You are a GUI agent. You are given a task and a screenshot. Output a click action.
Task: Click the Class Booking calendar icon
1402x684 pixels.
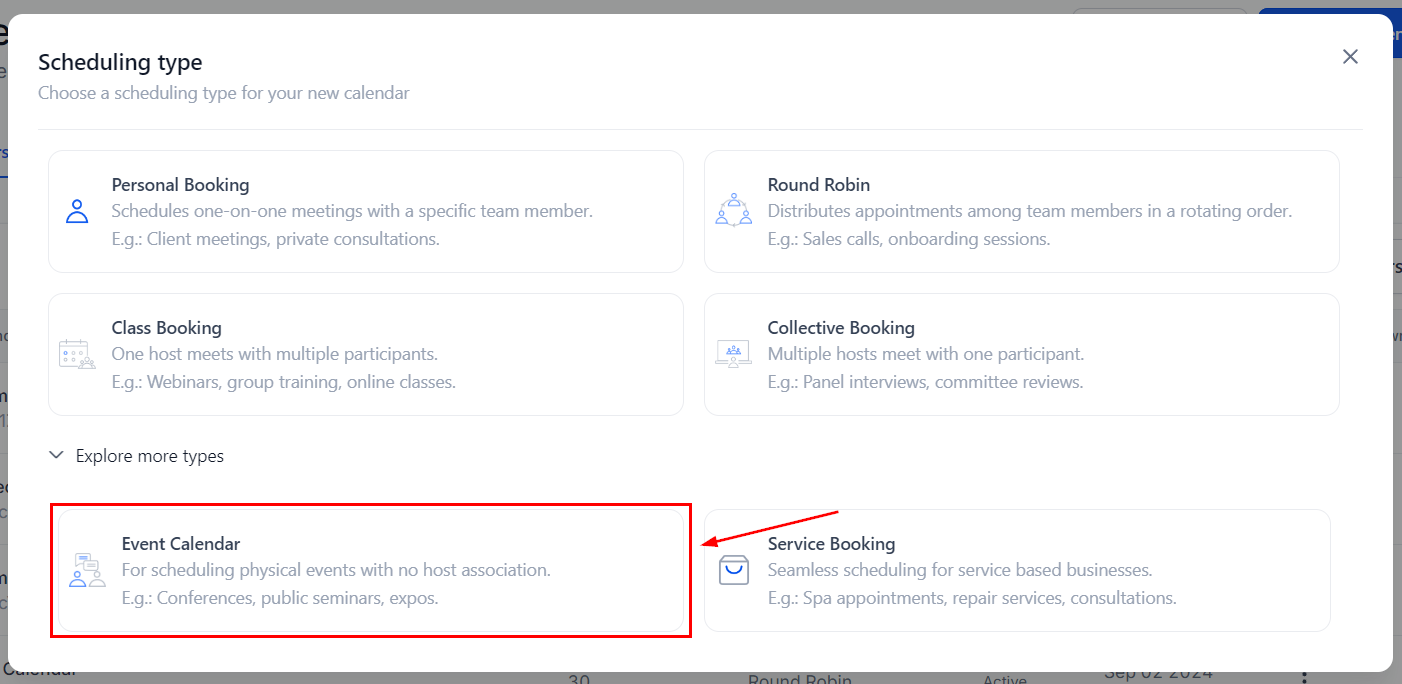[77, 354]
